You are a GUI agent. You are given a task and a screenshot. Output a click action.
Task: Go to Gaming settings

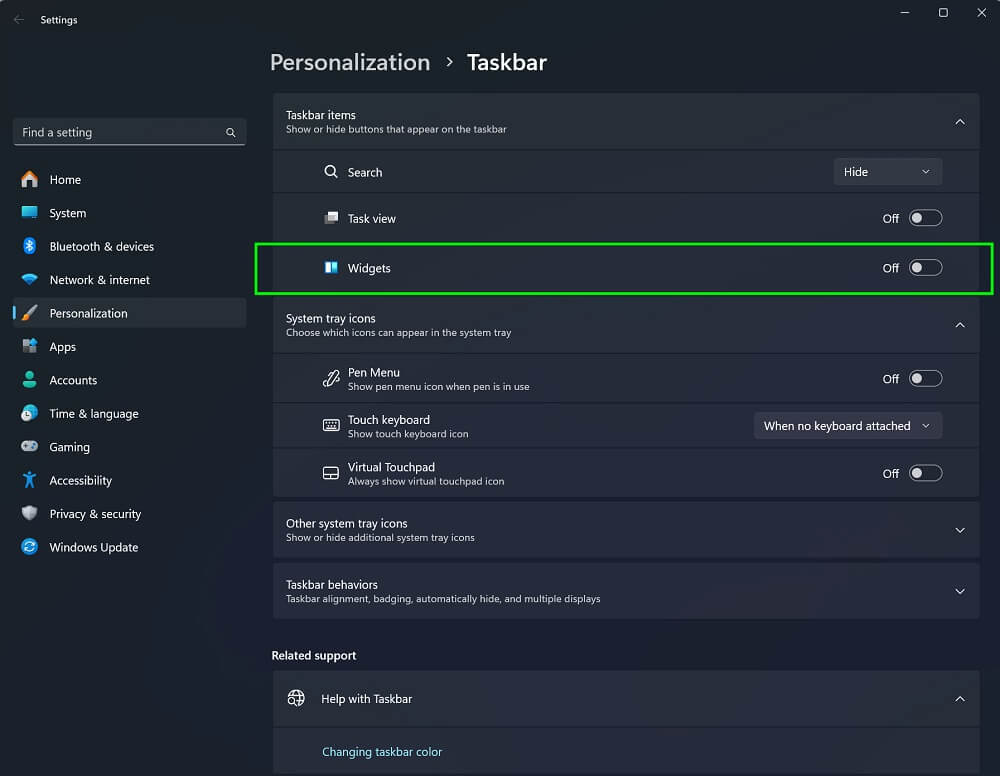coord(129,446)
